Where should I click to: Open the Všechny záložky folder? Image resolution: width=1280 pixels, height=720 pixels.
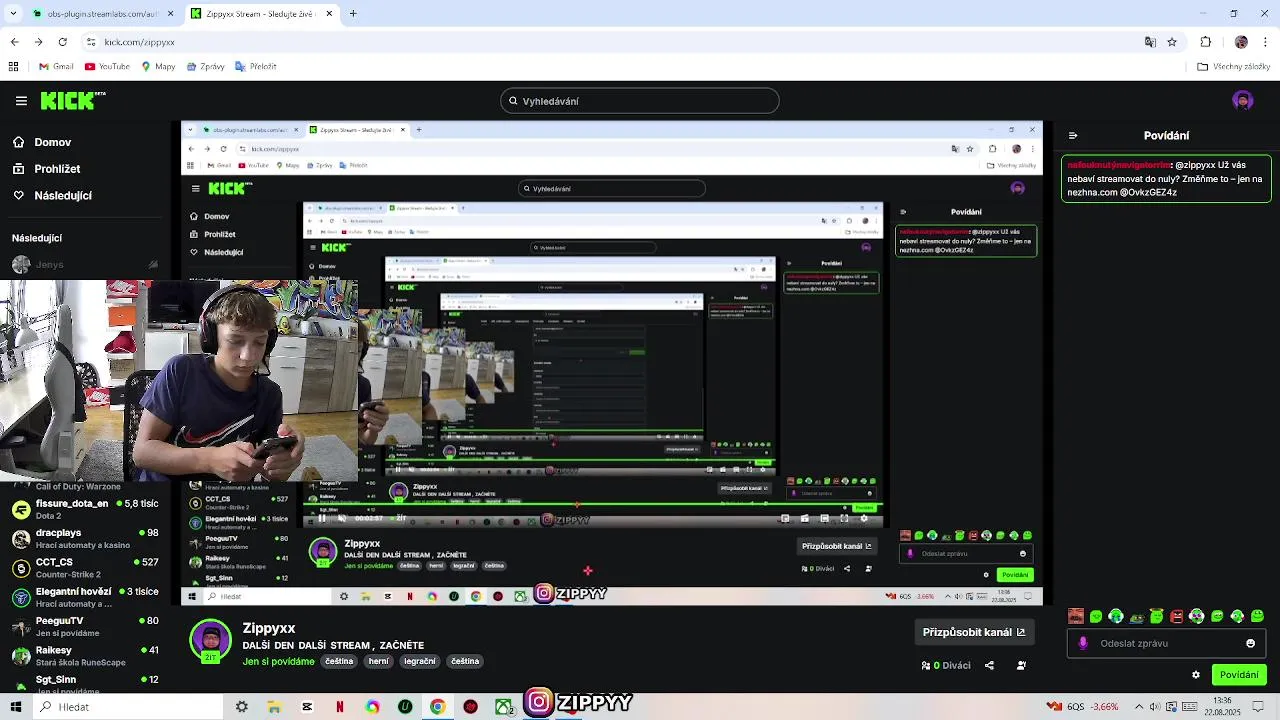coord(1234,67)
